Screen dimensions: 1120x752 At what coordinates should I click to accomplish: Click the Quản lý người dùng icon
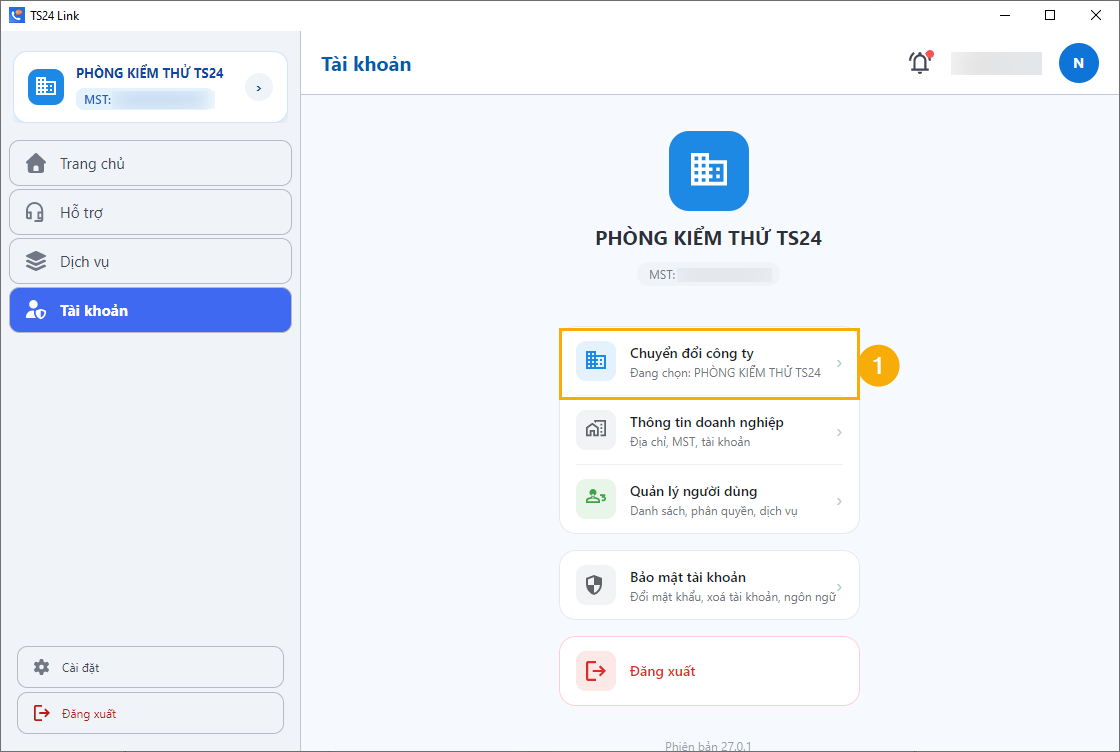pyautogui.click(x=596, y=498)
